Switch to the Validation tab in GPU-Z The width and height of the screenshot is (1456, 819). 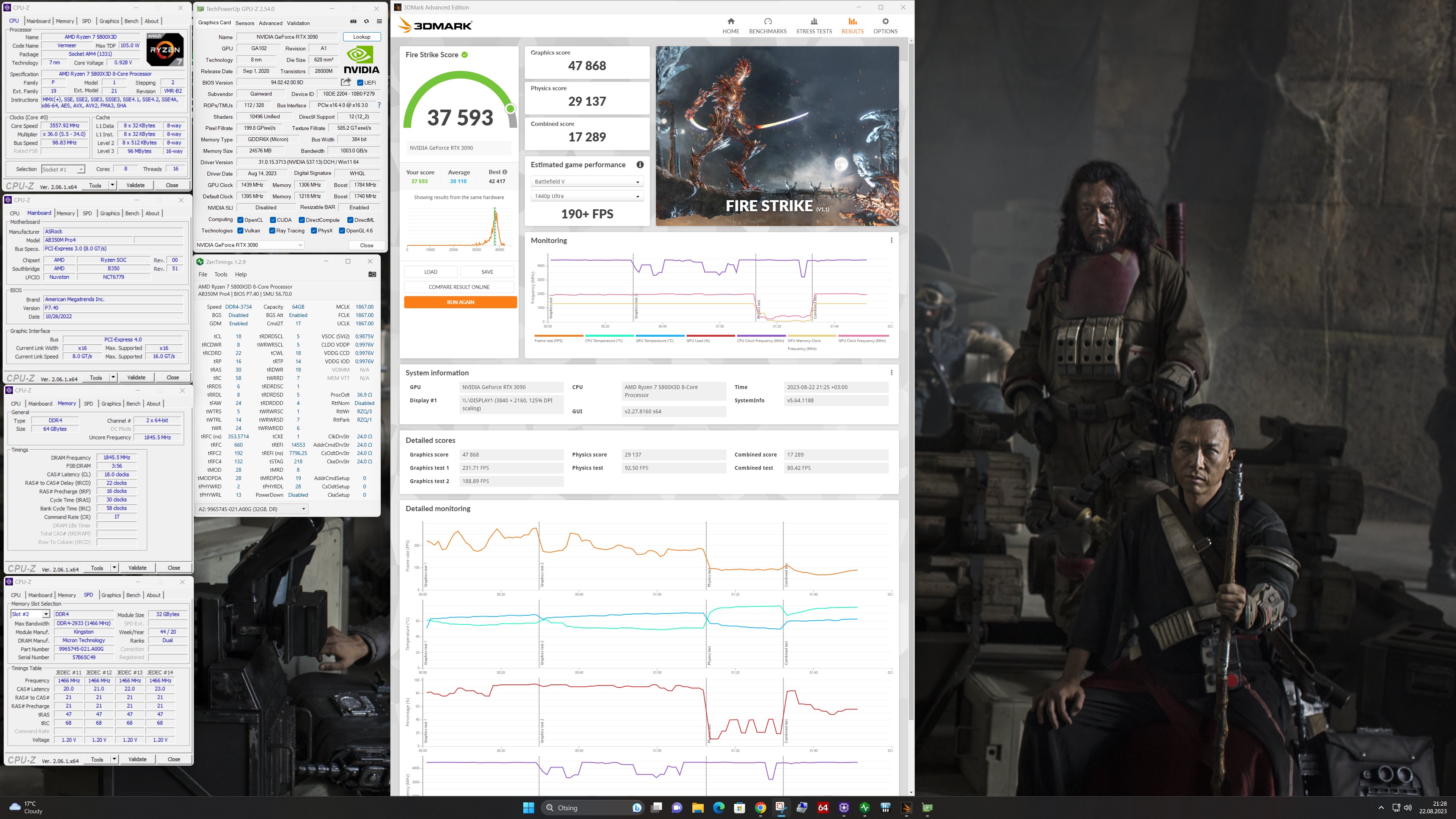298,23
